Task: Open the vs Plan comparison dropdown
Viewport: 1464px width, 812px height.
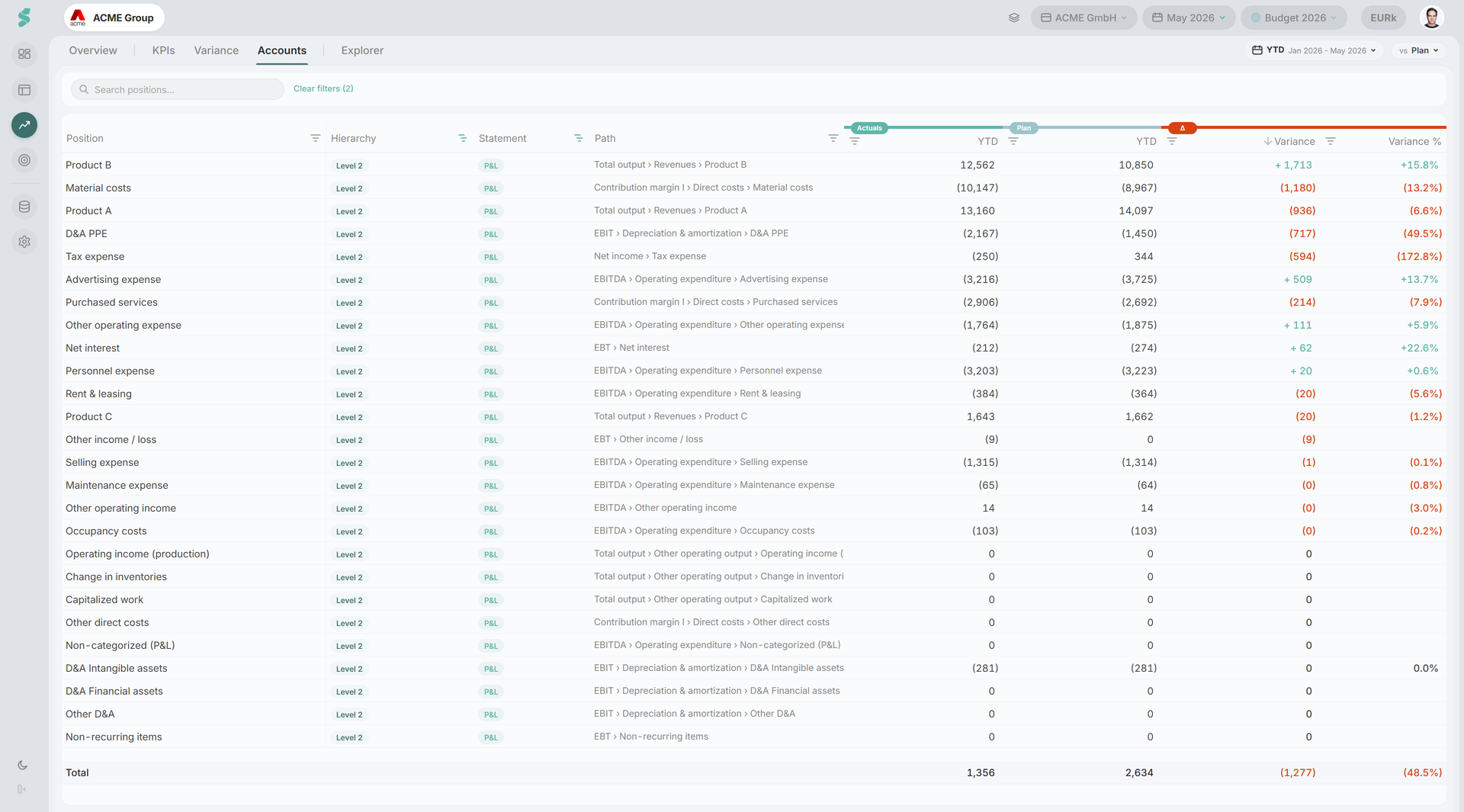Action: 1418,50
